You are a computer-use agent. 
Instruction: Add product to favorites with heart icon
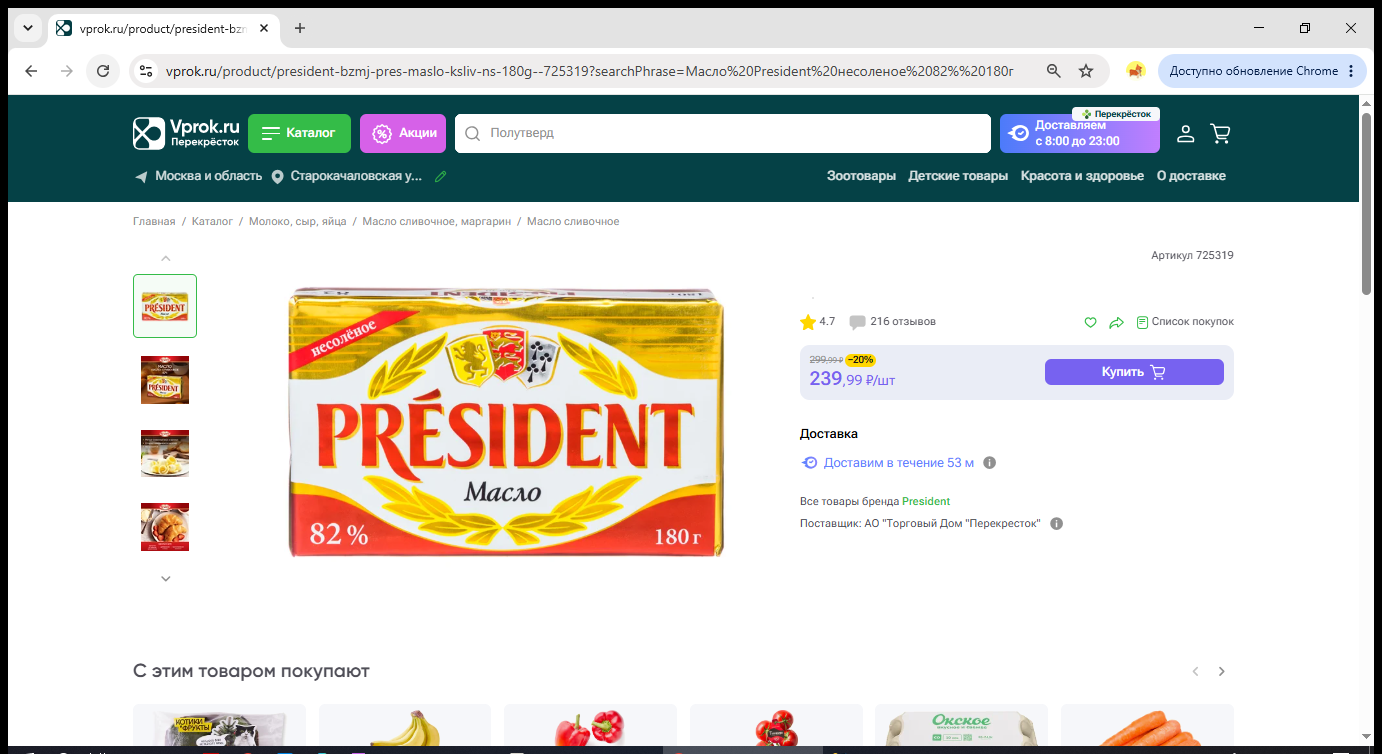click(x=1091, y=322)
